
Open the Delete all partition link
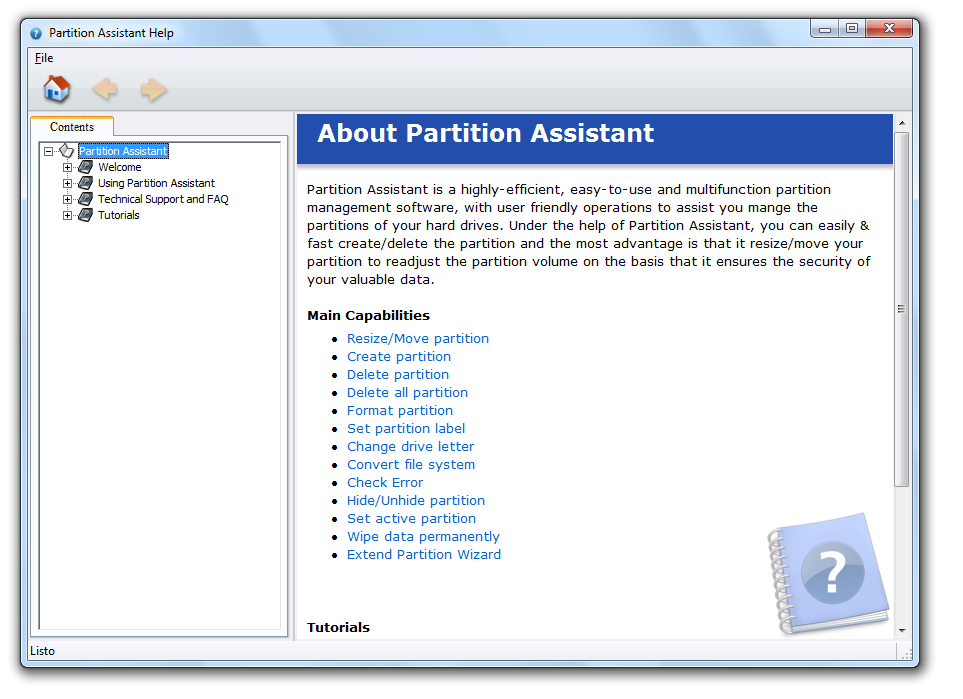(407, 392)
